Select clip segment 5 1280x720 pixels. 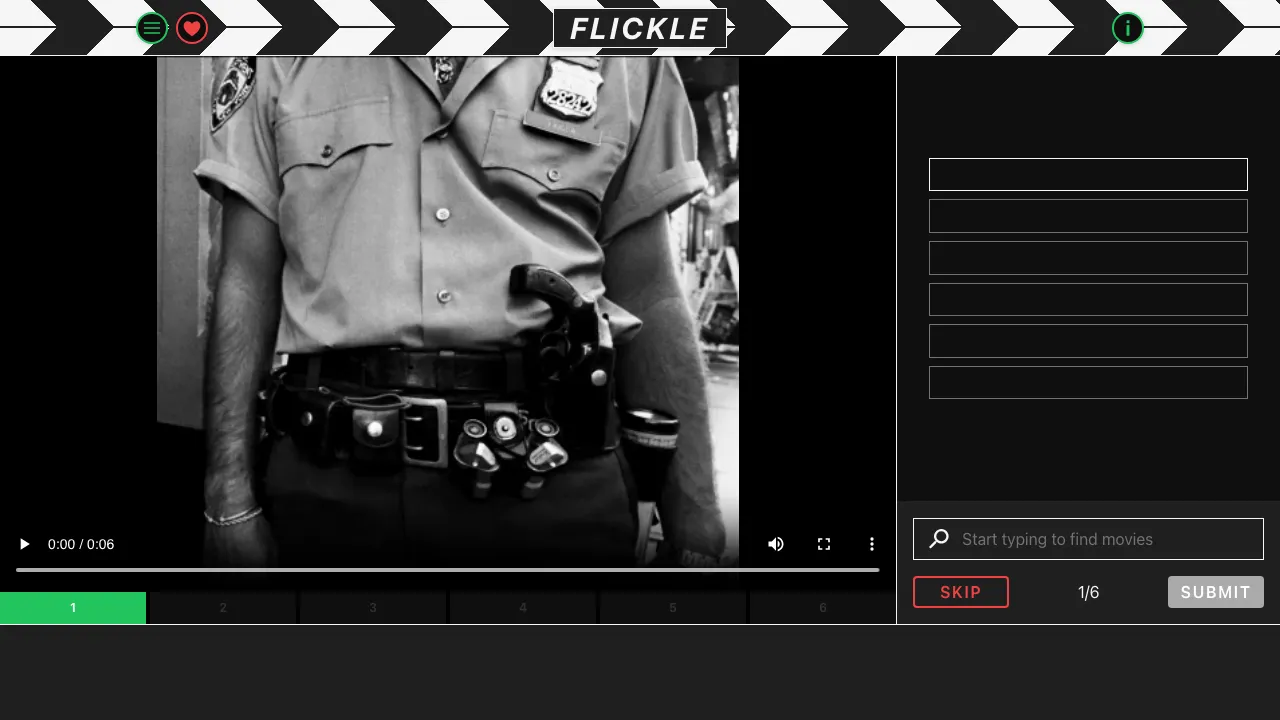click(x=673, y=608)
